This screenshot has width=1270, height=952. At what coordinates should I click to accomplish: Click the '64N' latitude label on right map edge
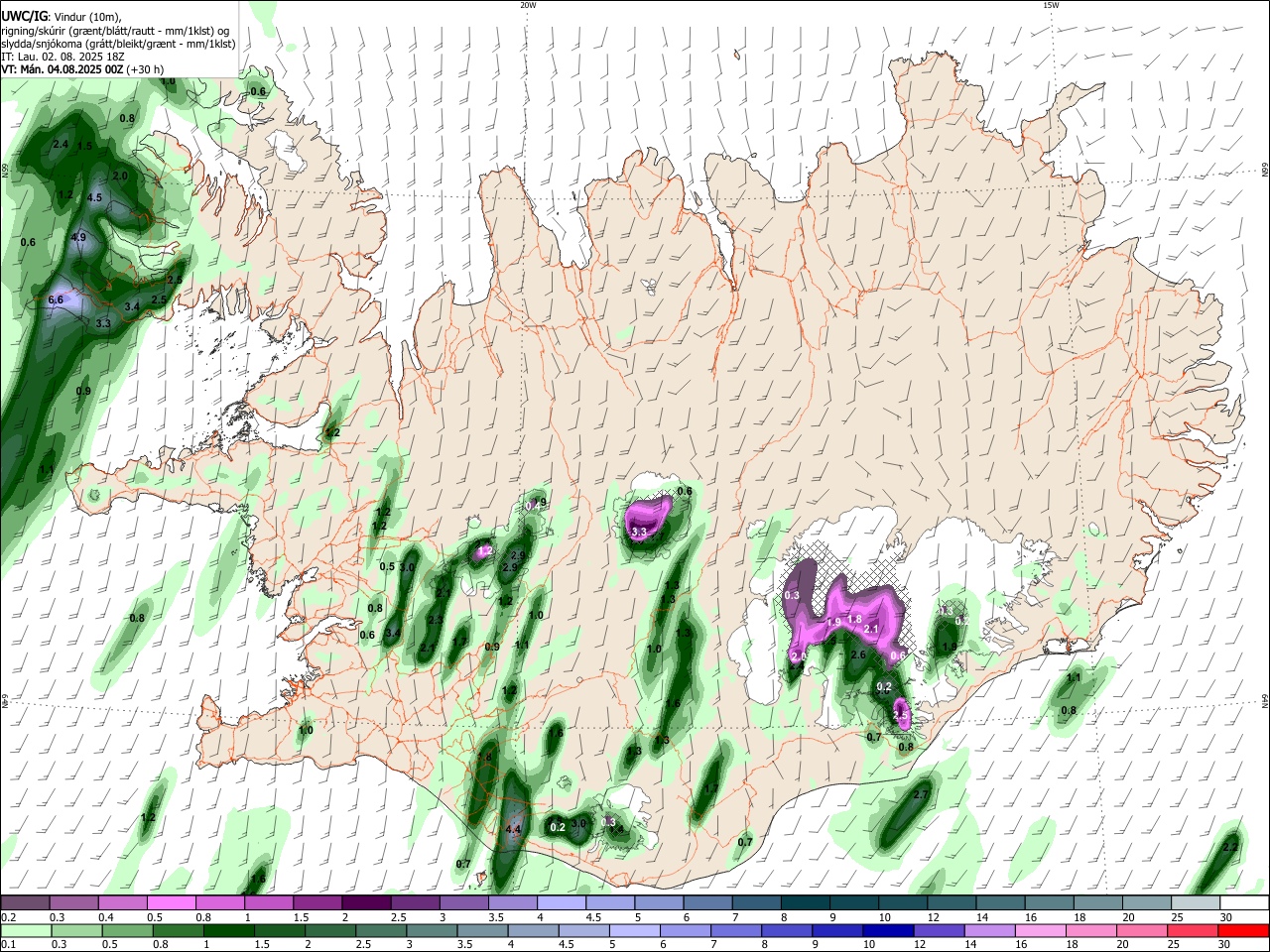[1265, 700]
